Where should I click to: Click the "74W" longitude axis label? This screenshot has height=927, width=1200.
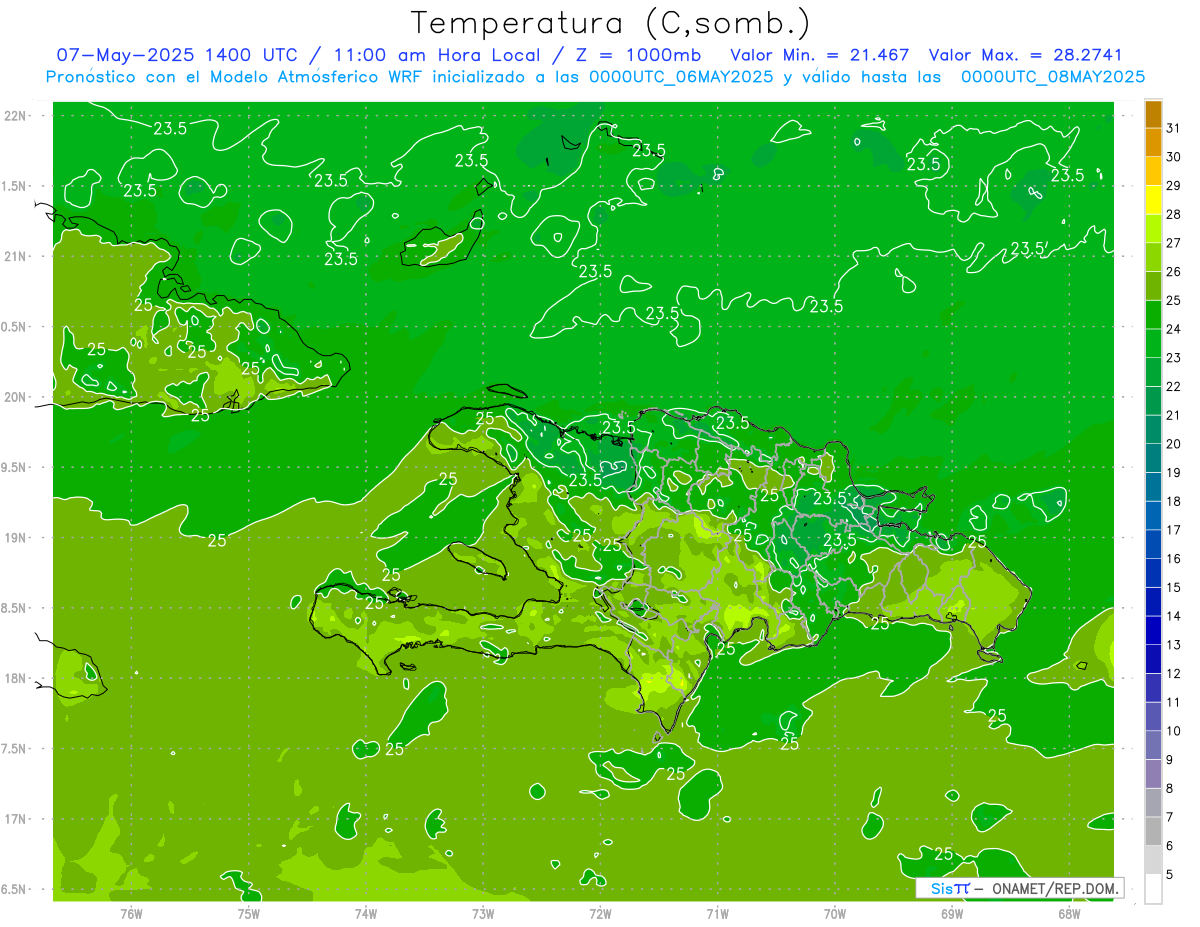pos(365,913)
